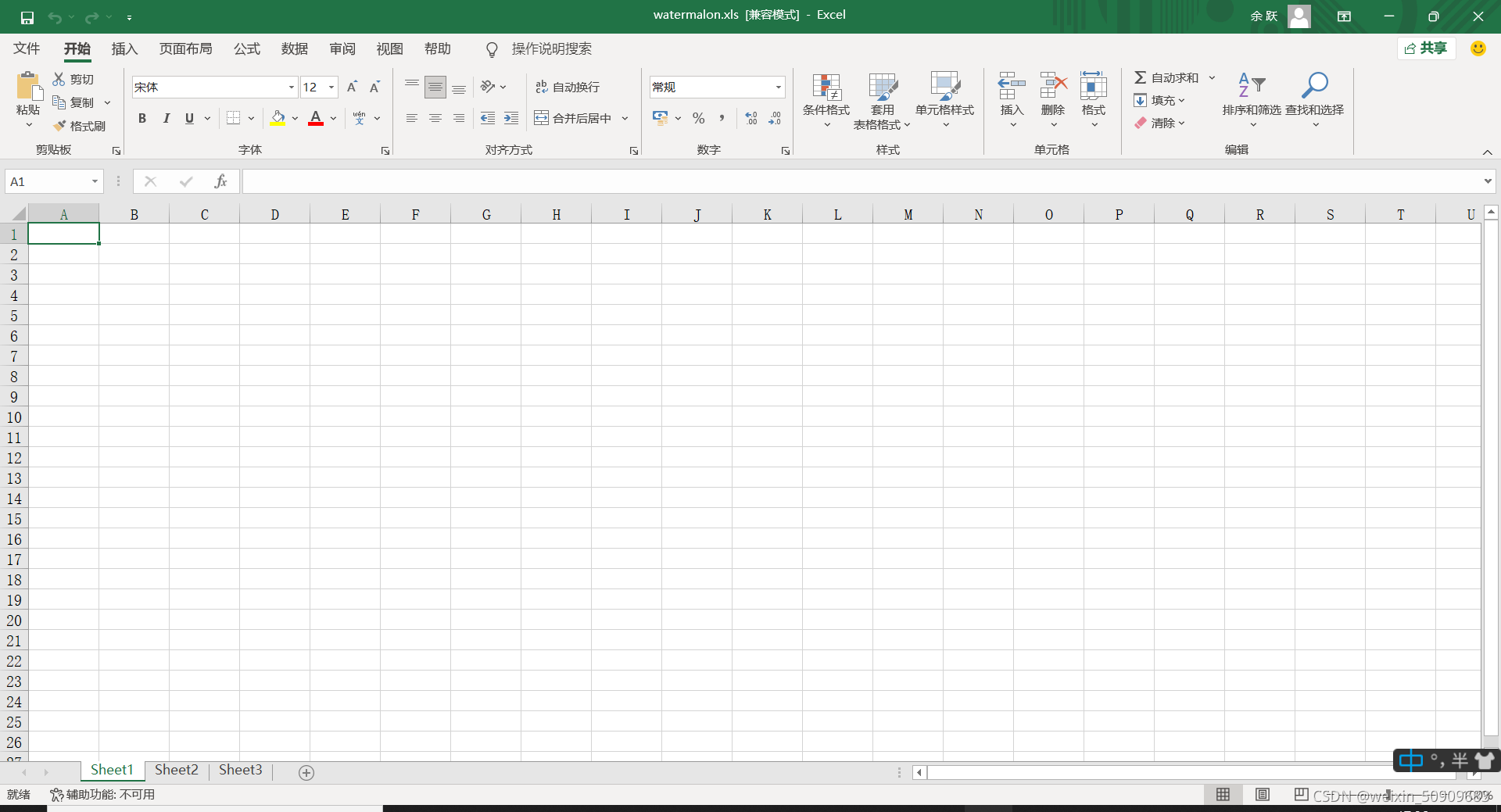Open Conditional Formatting icon

tap(826, 87)
